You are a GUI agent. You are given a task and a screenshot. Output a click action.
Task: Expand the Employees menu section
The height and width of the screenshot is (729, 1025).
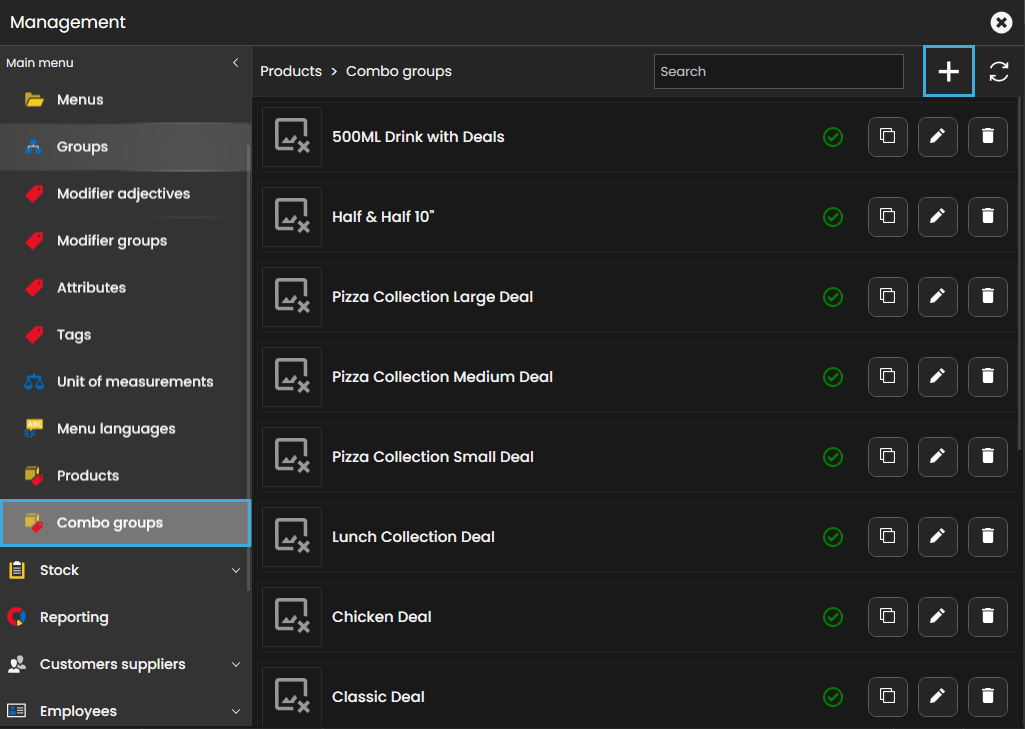236,711
